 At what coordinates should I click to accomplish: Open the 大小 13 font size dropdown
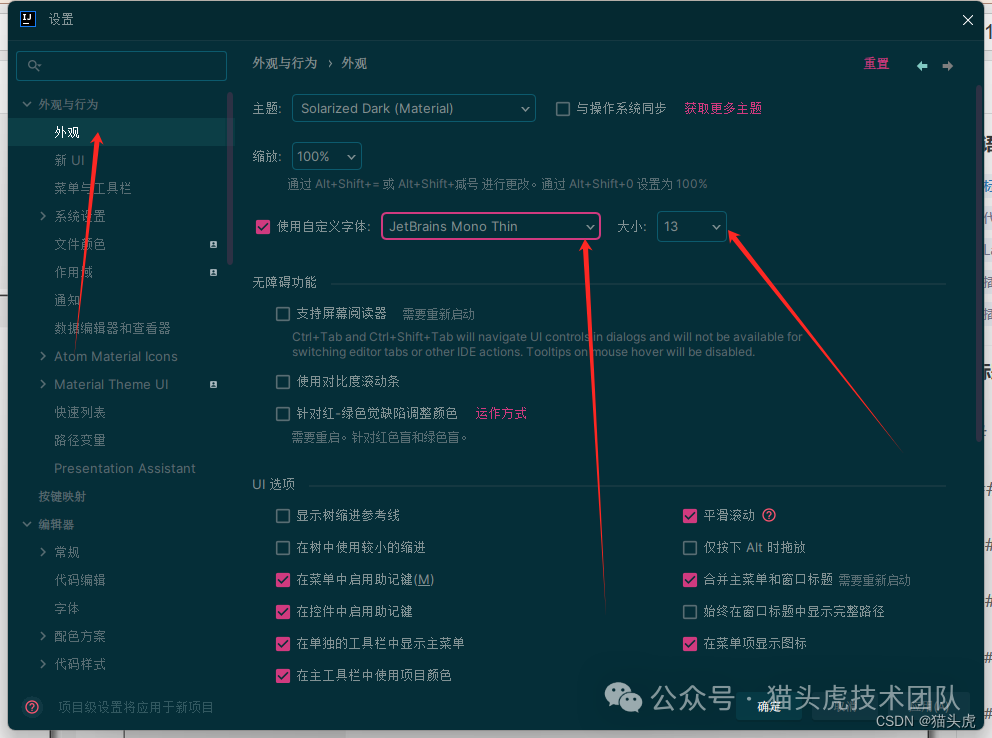pos(691,226)
